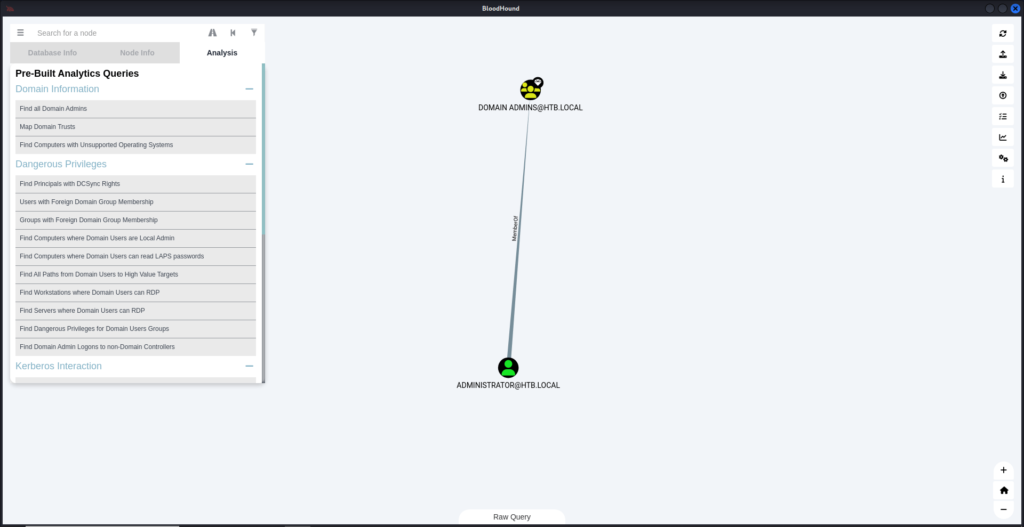Click the DOMAIN ADMINS@HTB.LOCAL label
The height and width of the screenshot is (527, 1024).
pyautogui.click(x=530, y=108)
